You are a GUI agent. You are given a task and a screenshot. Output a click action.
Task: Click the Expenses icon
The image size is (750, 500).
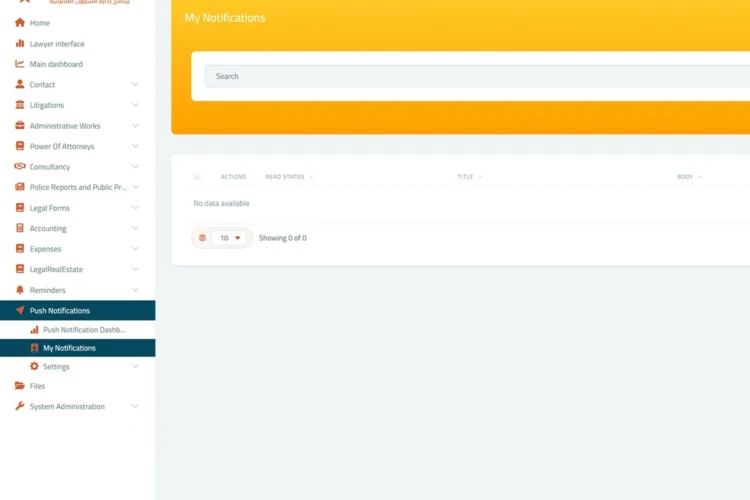click(x=20, y=248)
